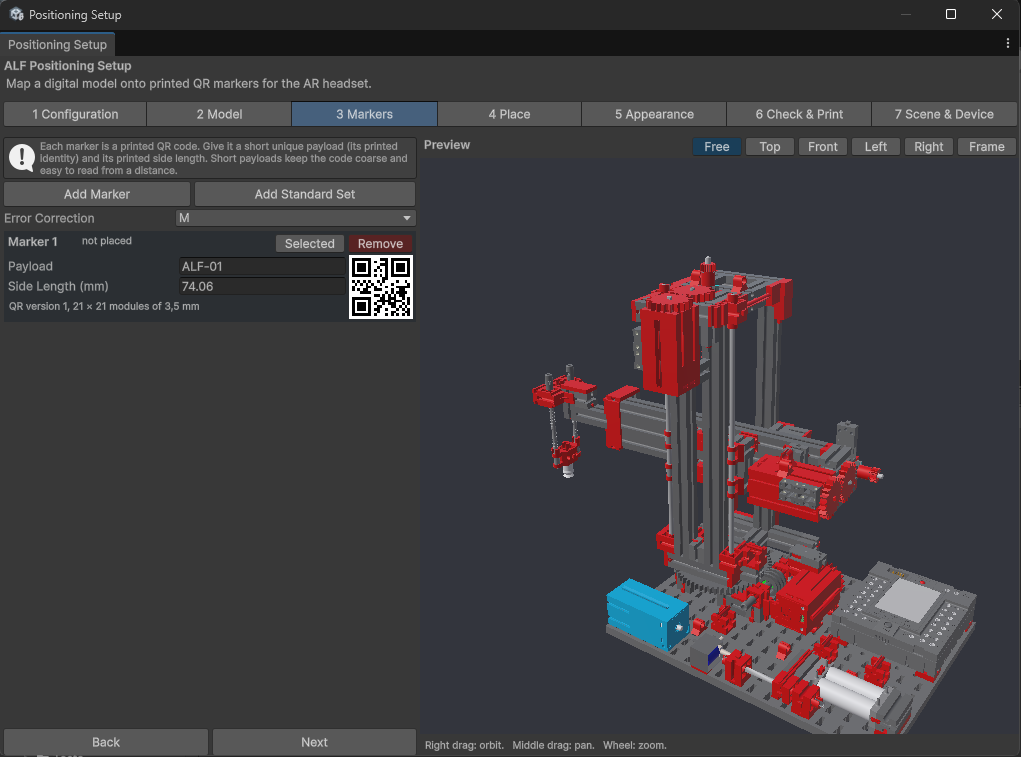Viewport: 1021px width, 757px height.
Task: Click the 'Marker 1' label
Action: (x=33, y=241)
